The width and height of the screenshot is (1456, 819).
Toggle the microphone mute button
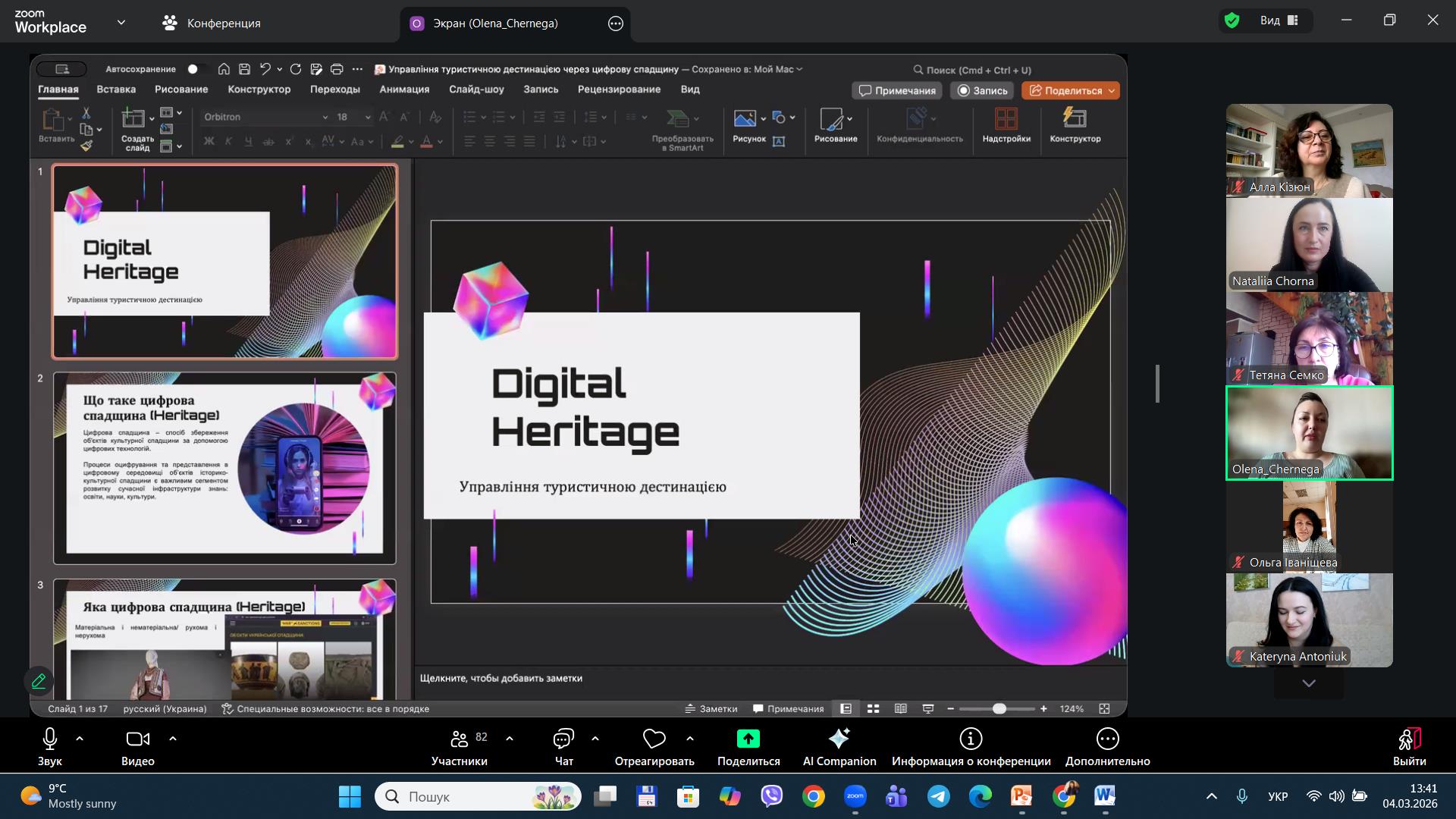click(x=50, y=739)
